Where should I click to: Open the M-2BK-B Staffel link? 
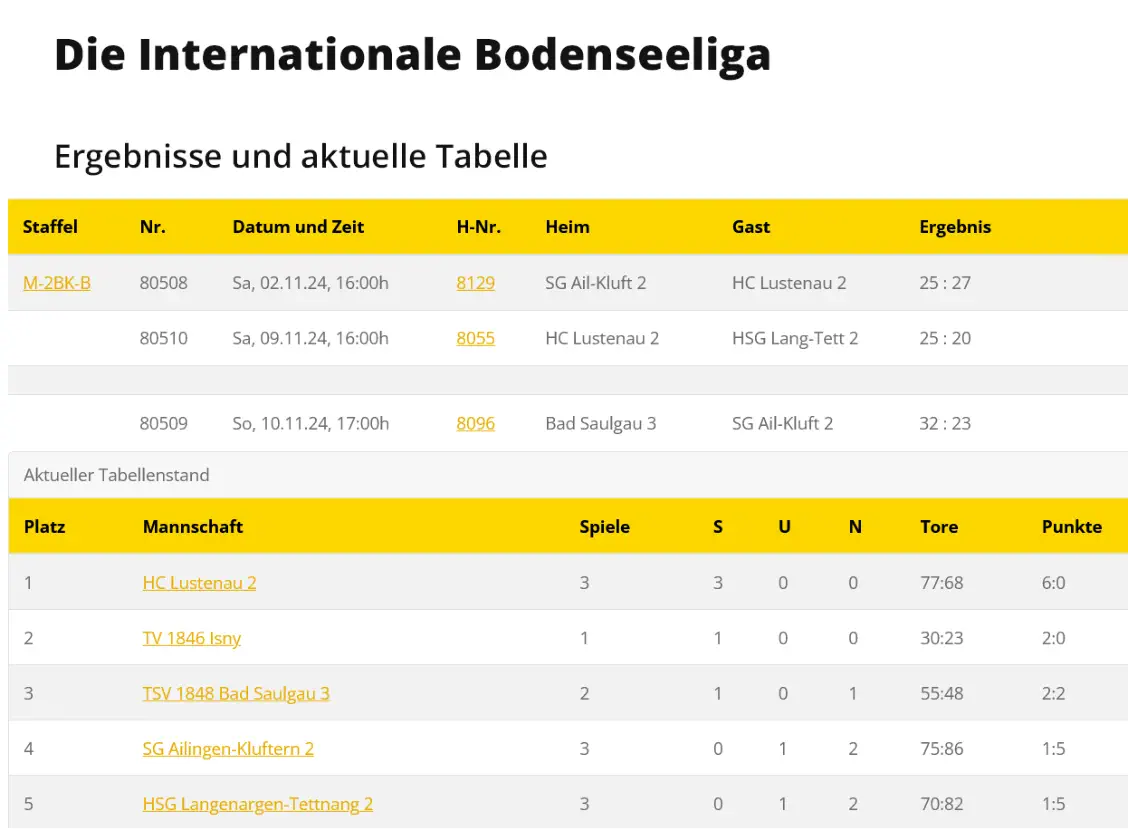coord(57,283)
